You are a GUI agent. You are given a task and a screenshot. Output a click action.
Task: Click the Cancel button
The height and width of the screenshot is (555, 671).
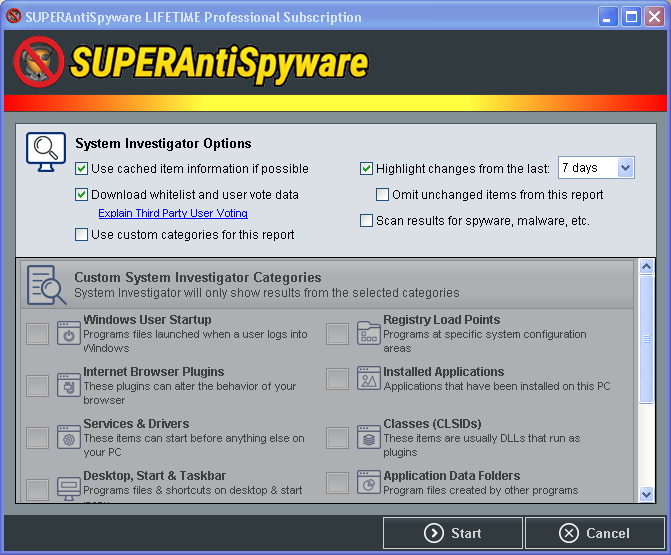point(595,533)
